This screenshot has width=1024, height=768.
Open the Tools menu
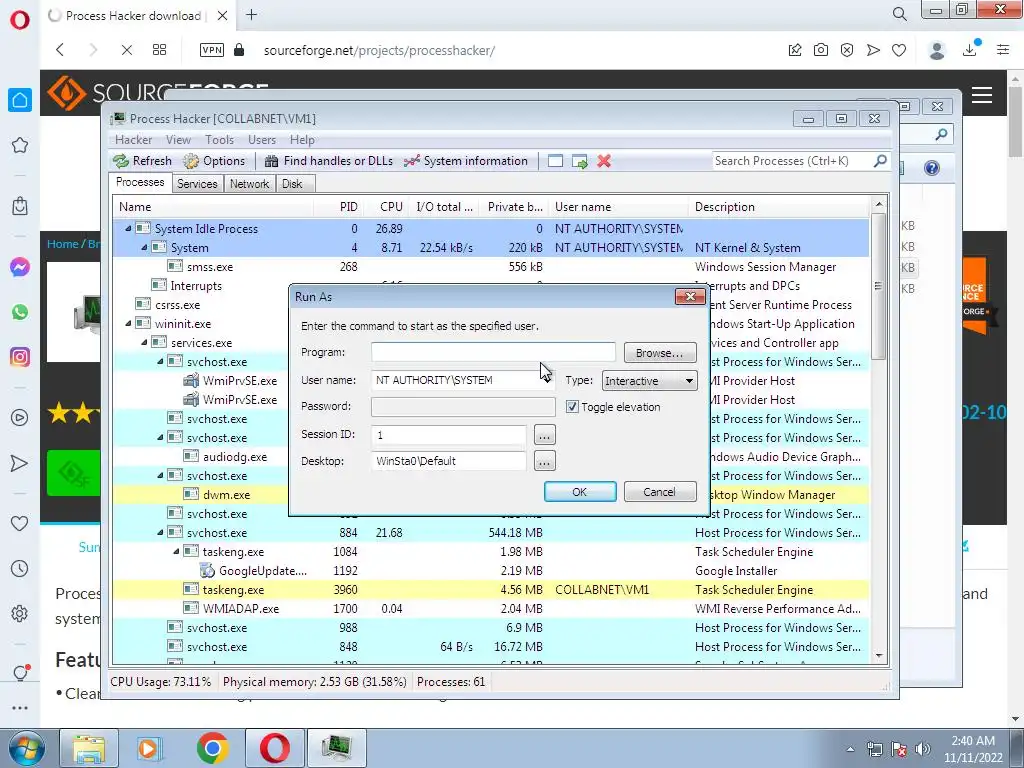pos(219,140)
